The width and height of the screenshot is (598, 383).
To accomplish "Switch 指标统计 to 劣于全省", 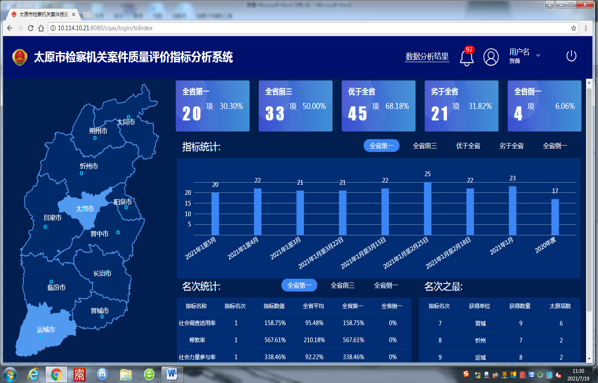I will [x=511, y=146].
